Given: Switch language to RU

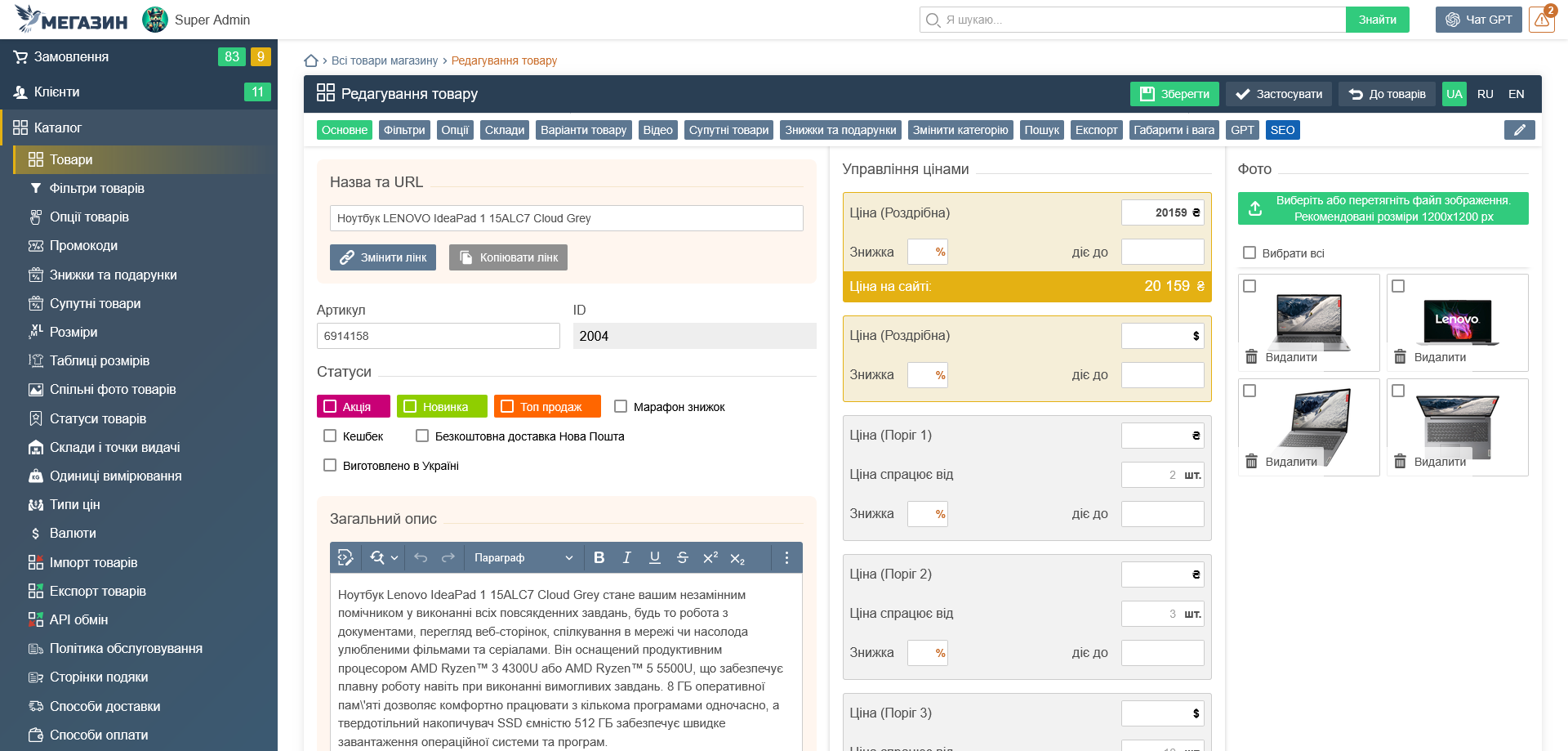Looking at the screenshot, I should click(1486, 94).
